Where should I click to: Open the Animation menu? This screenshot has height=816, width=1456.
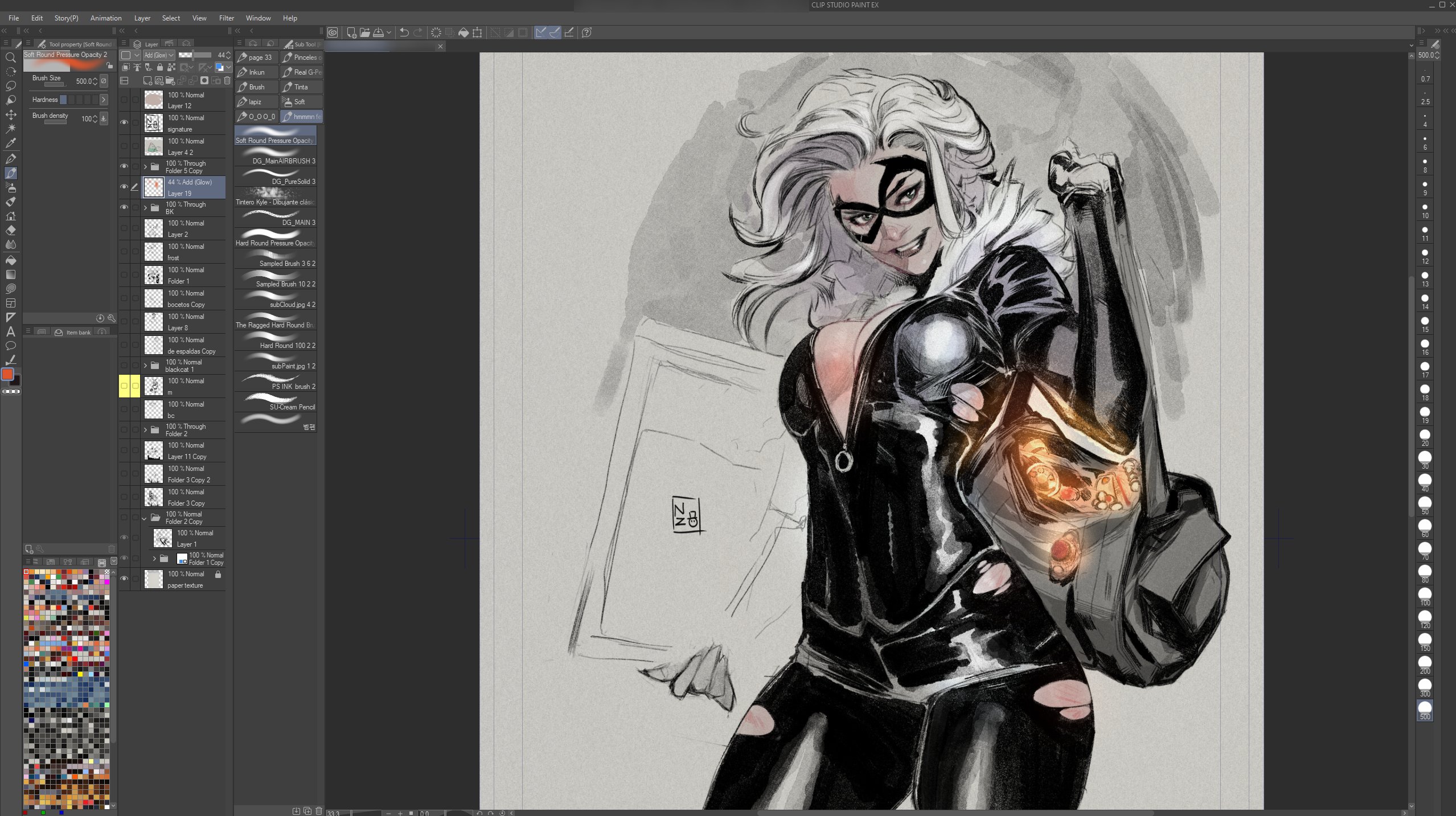[106, 18]
